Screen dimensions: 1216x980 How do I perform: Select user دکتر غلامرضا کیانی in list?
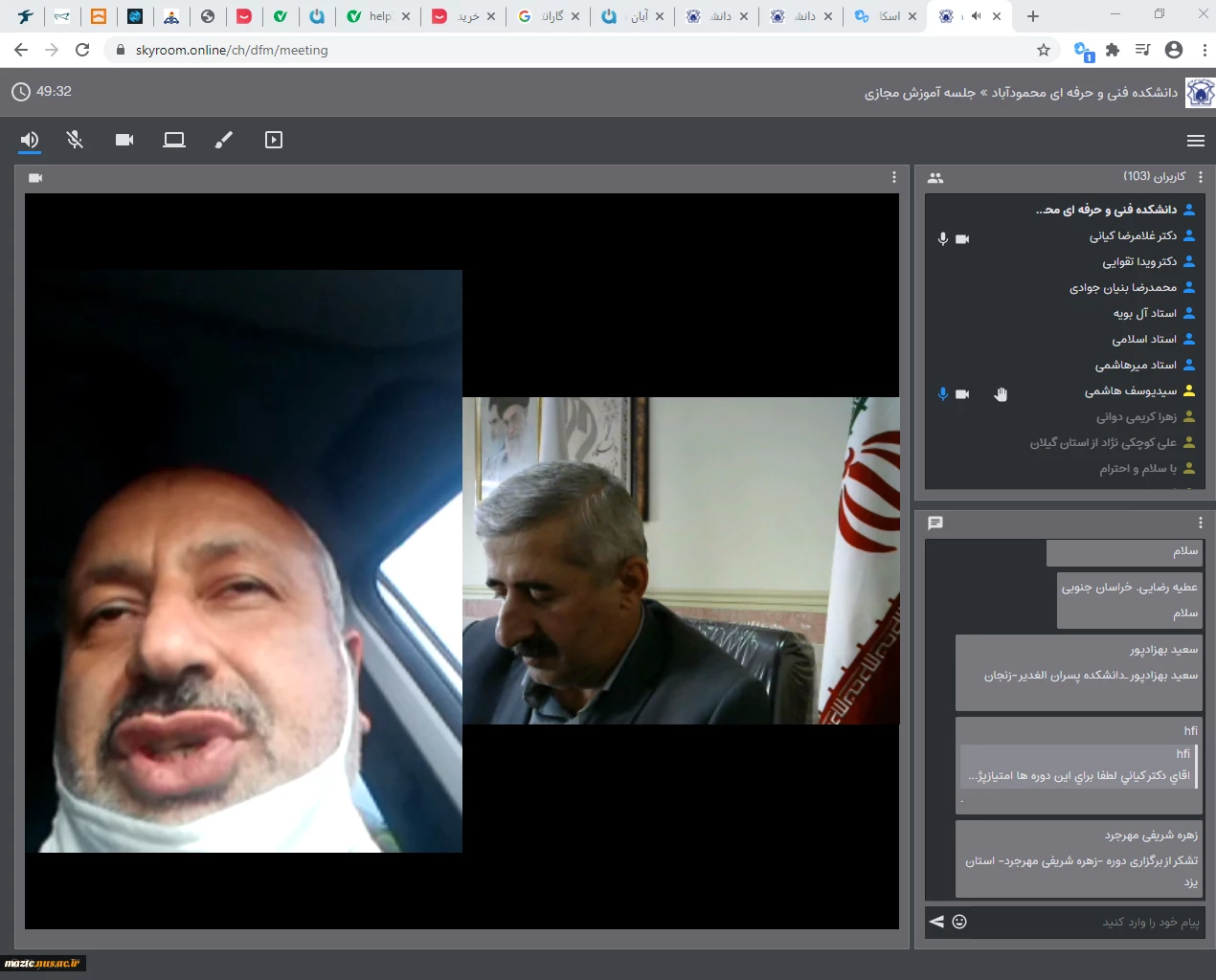click(x=1132, y=235)
